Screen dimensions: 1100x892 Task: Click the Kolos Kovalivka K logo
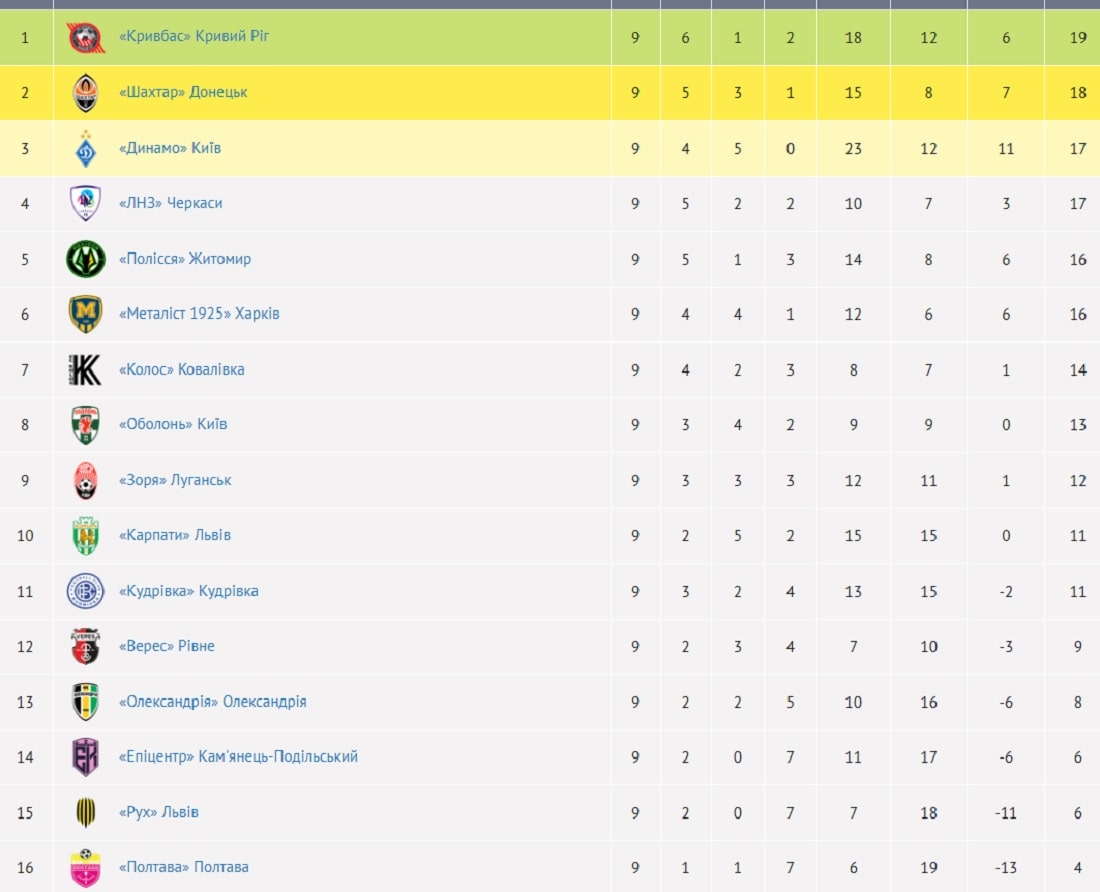click(x=85, y=370)
